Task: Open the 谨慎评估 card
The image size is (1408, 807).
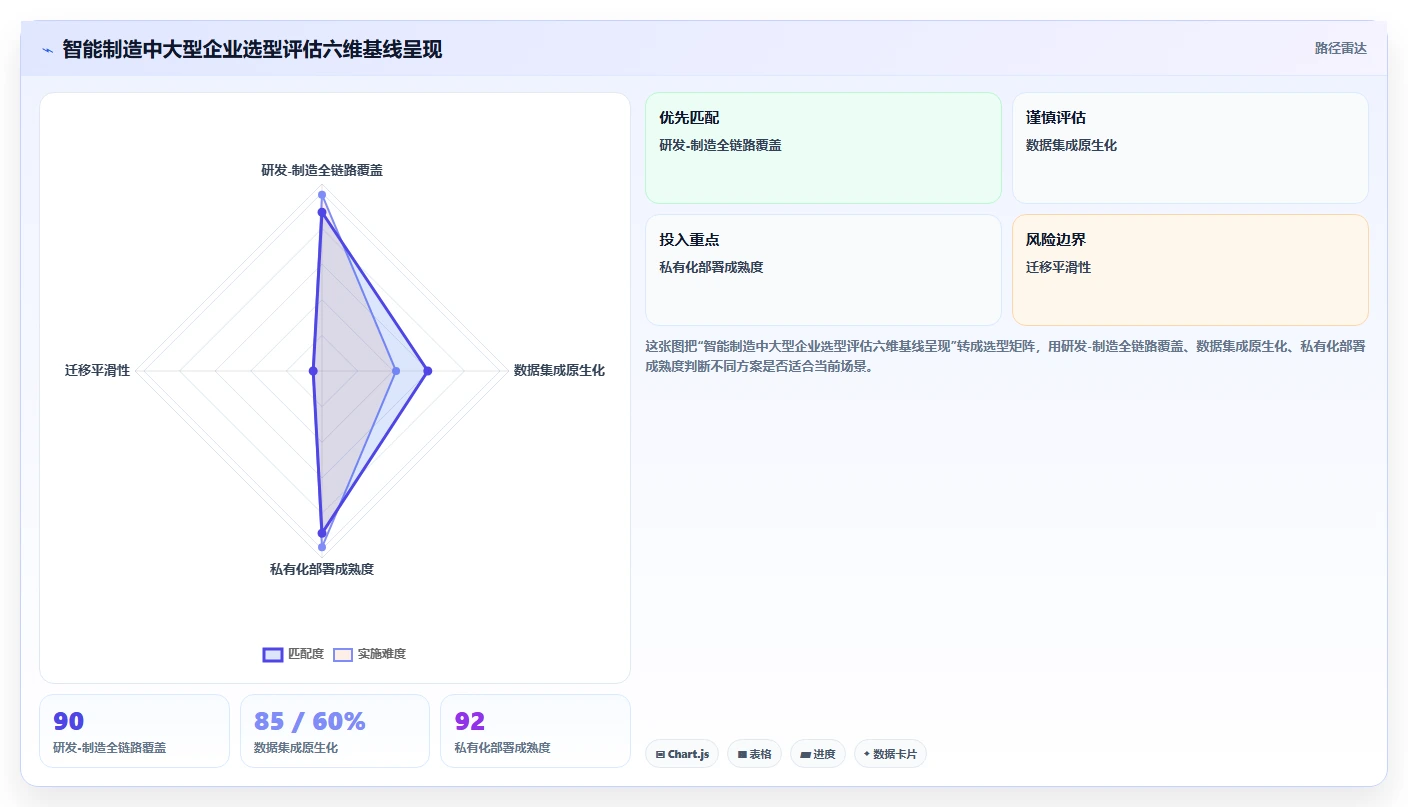Action: pos(1190,148)
